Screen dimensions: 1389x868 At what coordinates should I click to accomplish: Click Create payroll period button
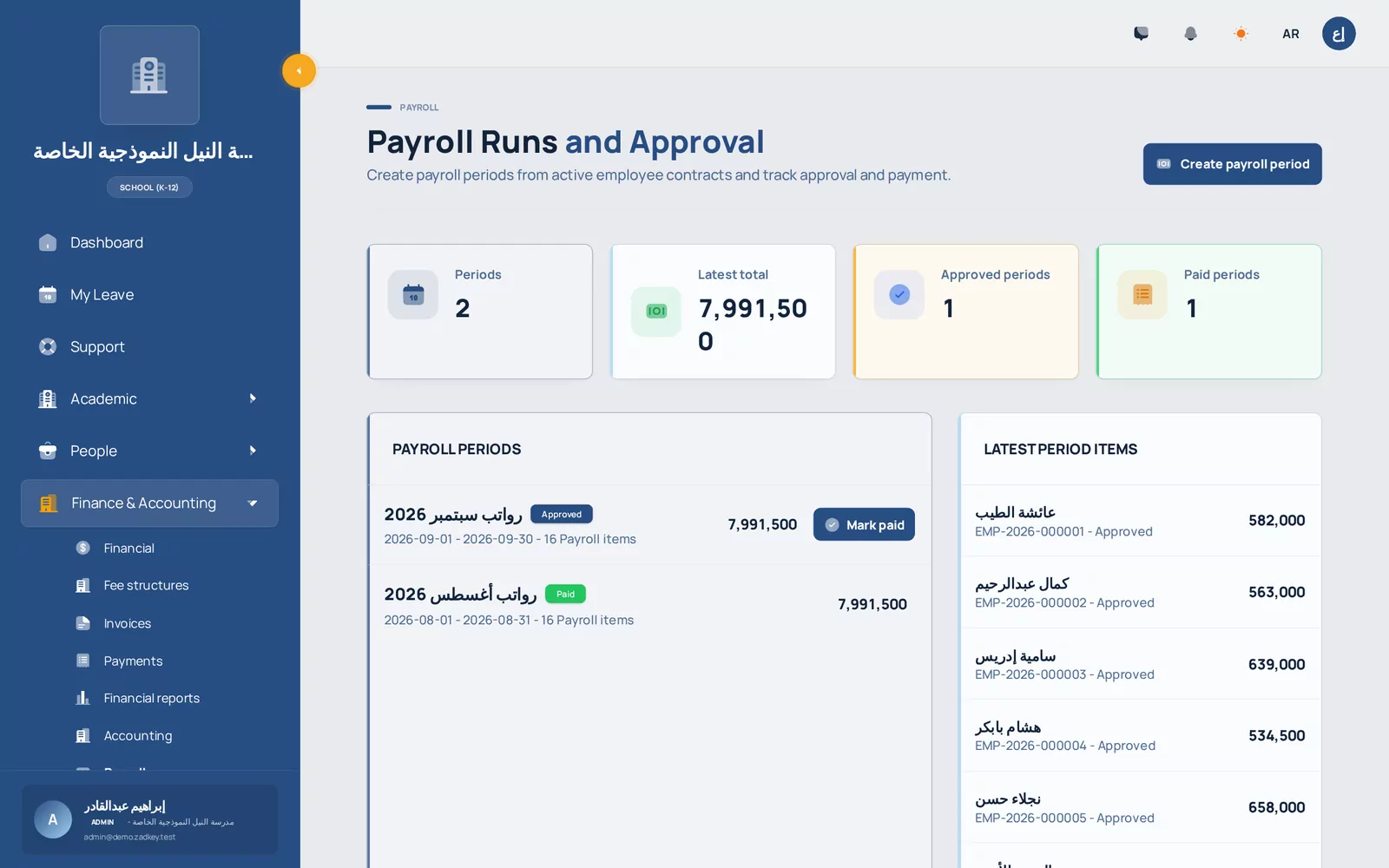pyautogui.click(x=1232, y=164)
